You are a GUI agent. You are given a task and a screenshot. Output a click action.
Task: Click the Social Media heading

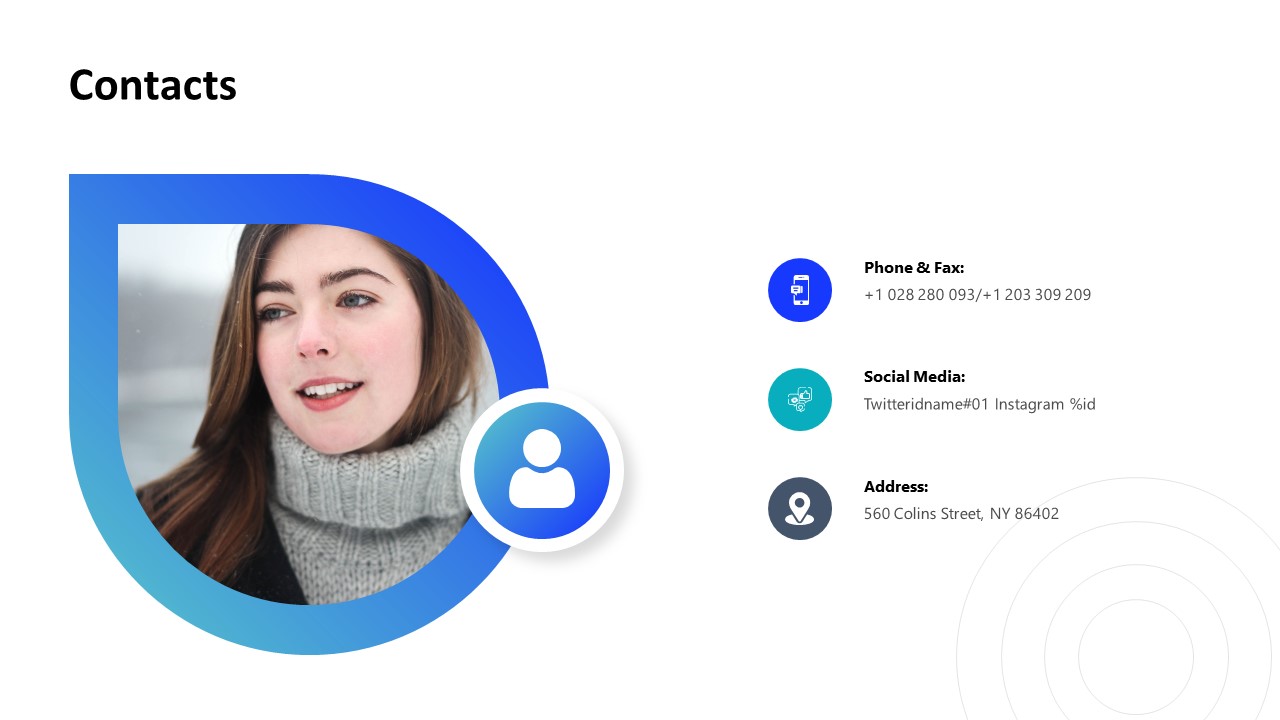(915, 377)
